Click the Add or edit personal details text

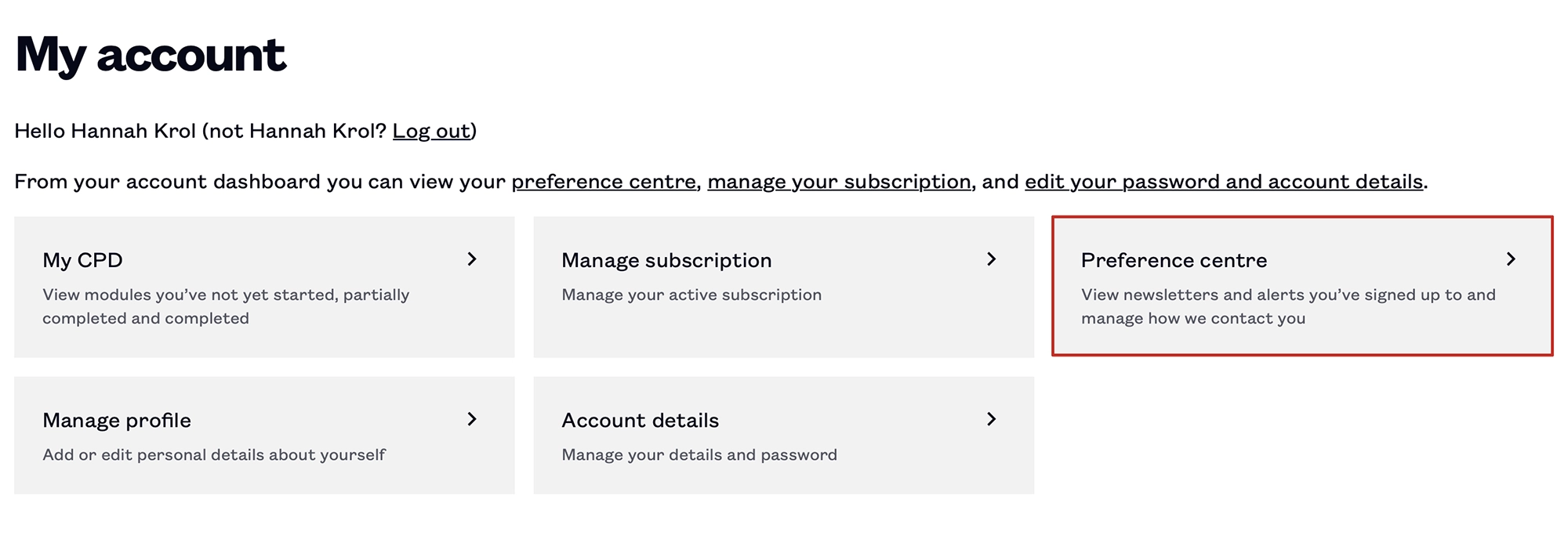tap(215, 454)
